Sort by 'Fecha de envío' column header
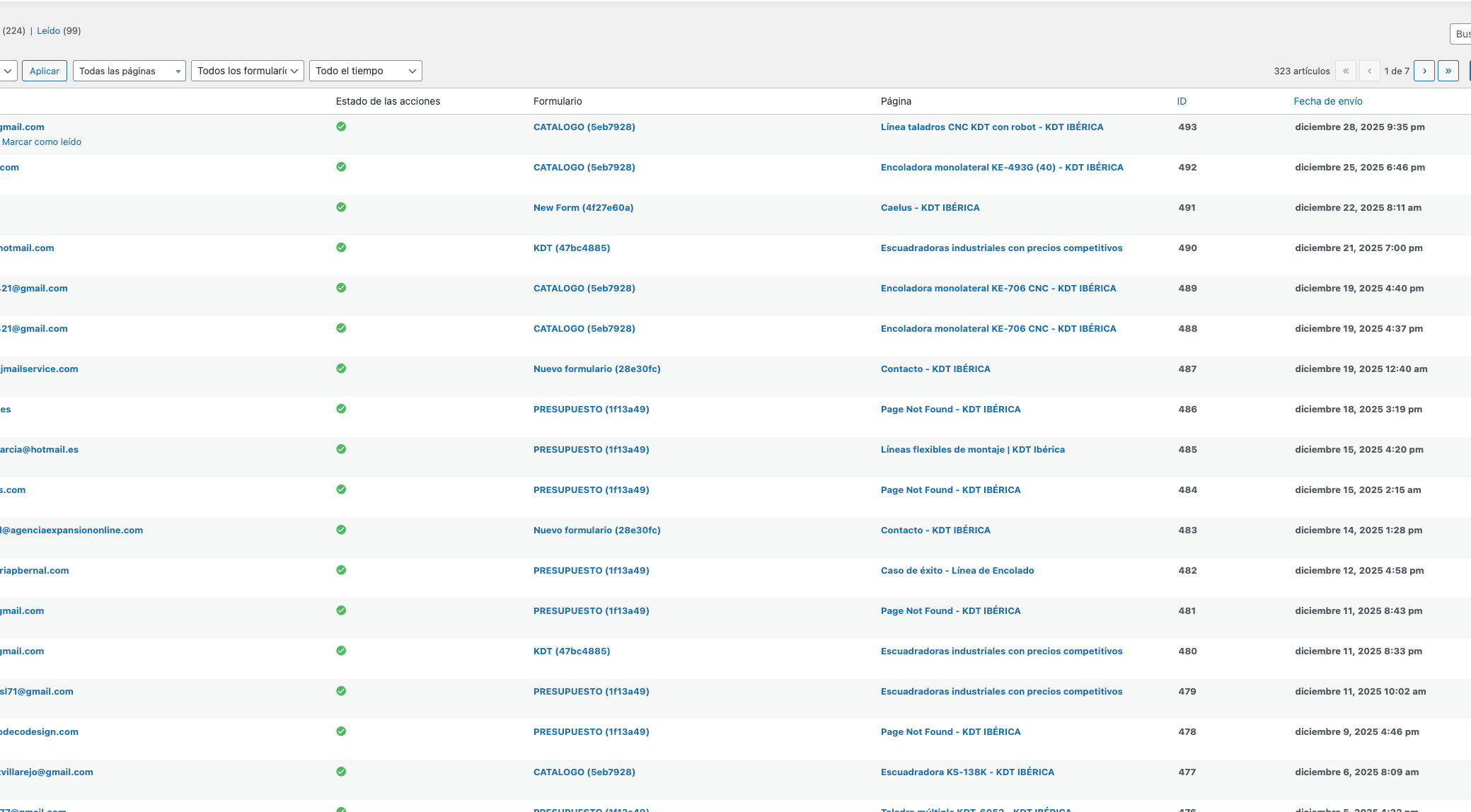The height and width of the screenshot is (812, 1471). (x=1327, y=101)
